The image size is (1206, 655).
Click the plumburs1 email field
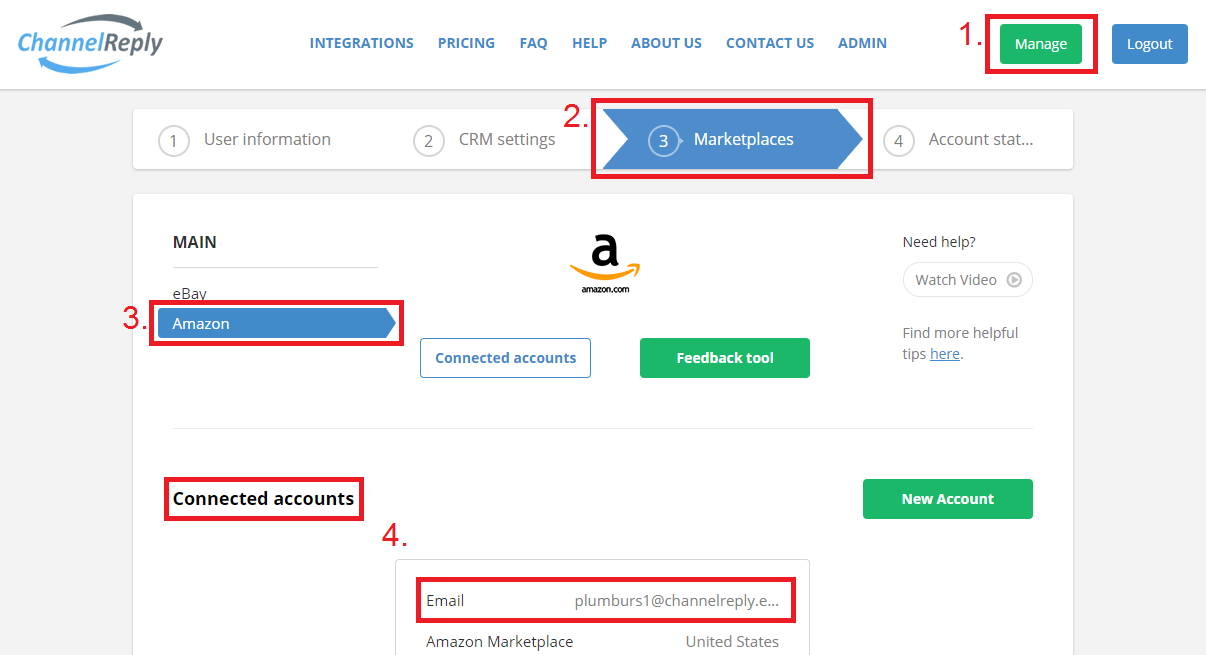click(x=605, y=600)
